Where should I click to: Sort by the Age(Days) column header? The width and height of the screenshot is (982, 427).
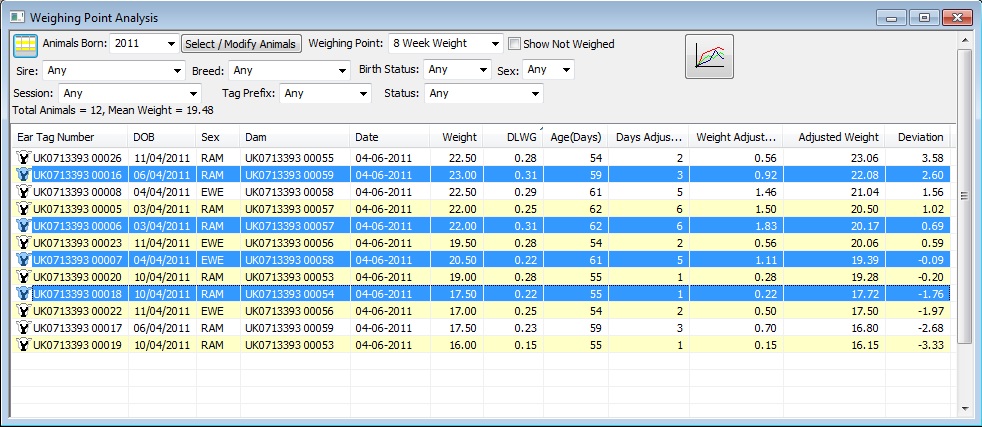point(576,137)
